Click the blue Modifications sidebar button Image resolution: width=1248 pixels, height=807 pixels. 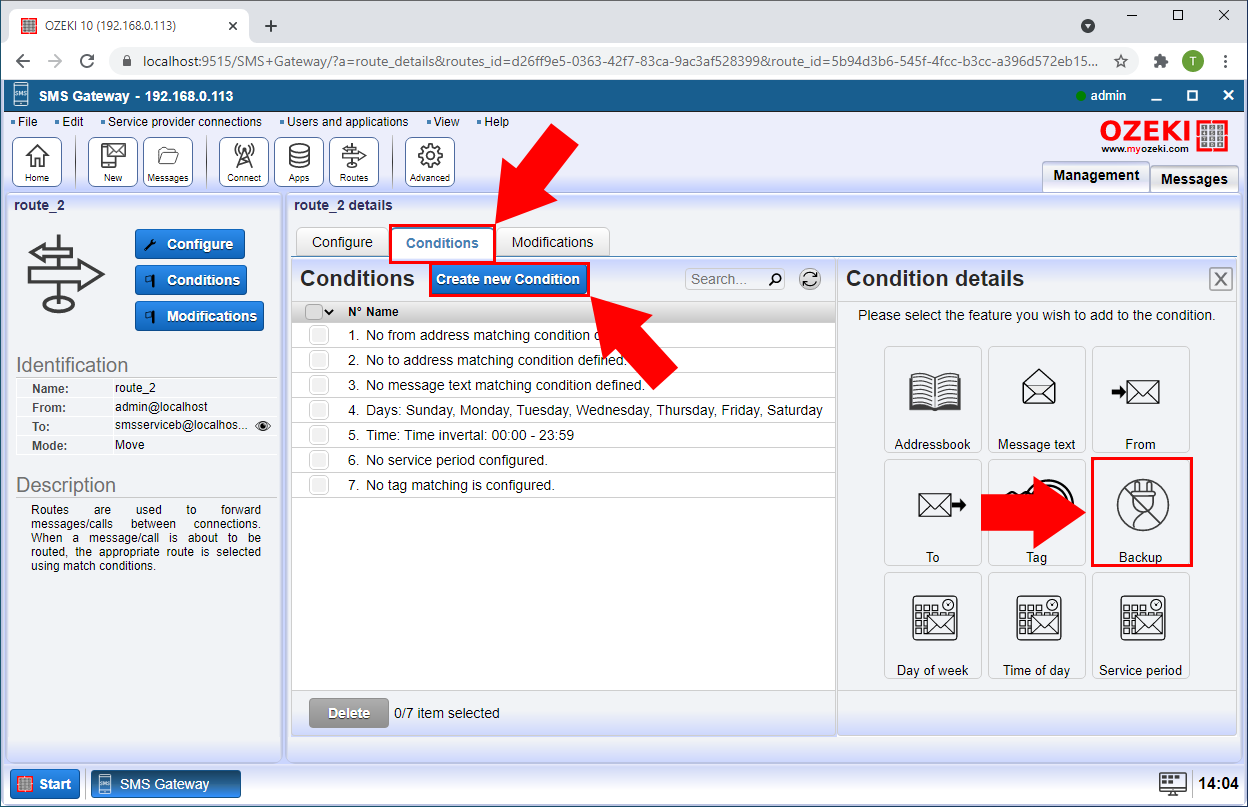coord(200,316)
